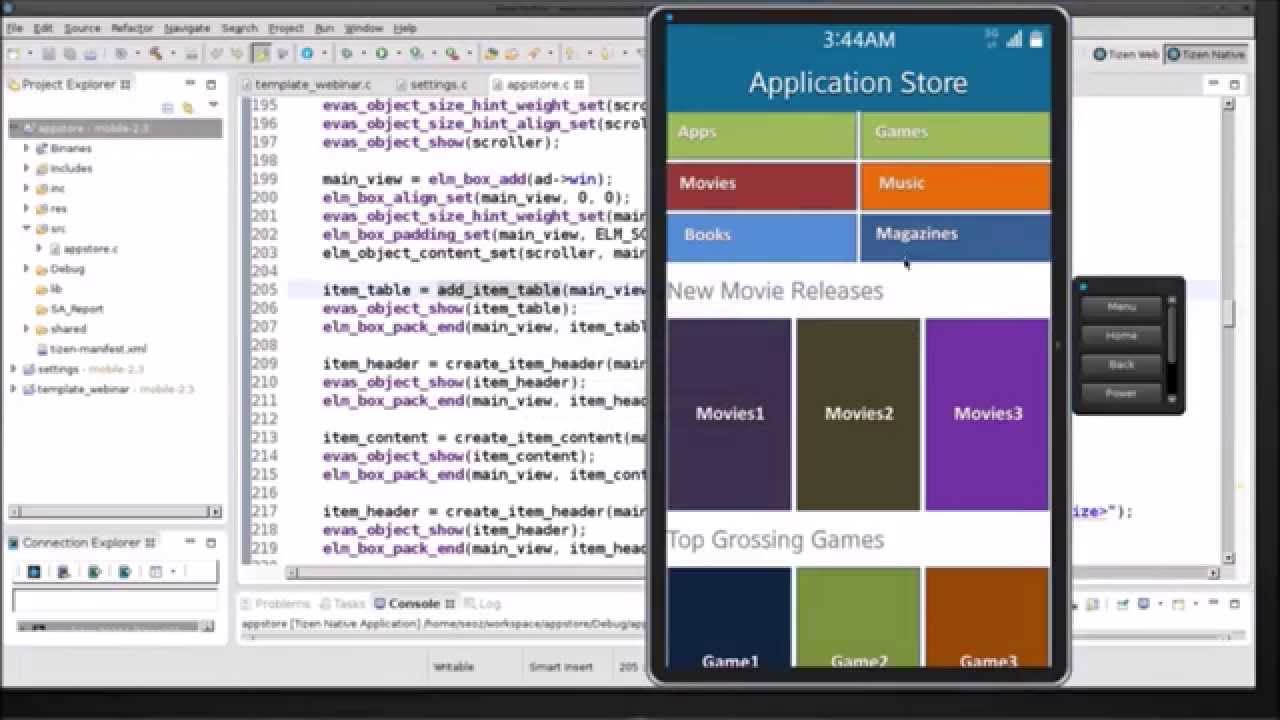Switch to the Log tab

tap(483, 603)
